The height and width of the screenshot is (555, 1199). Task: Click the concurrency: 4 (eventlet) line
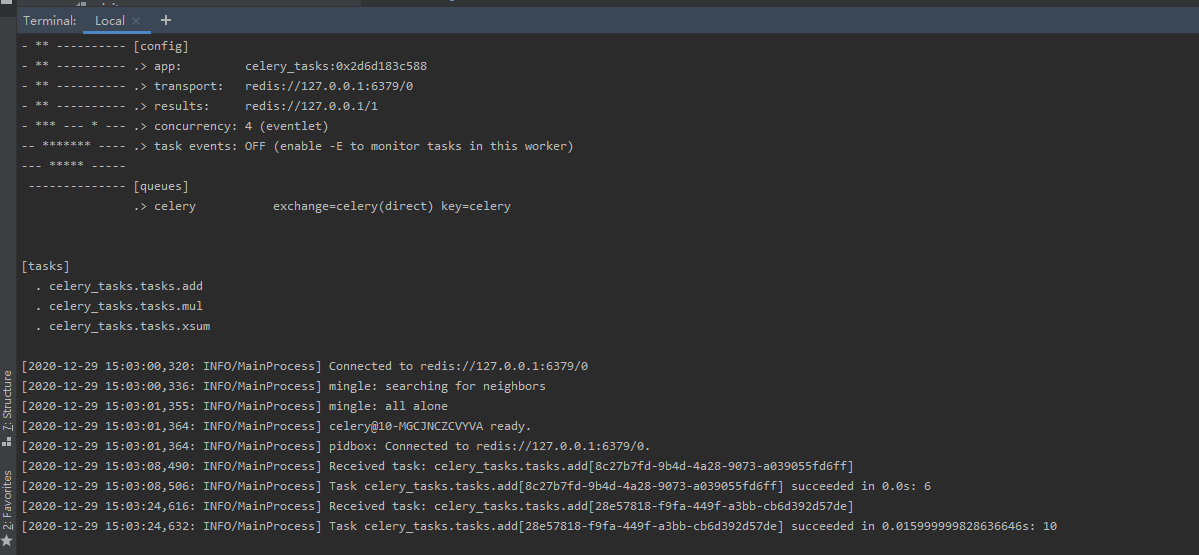[175, 126]
